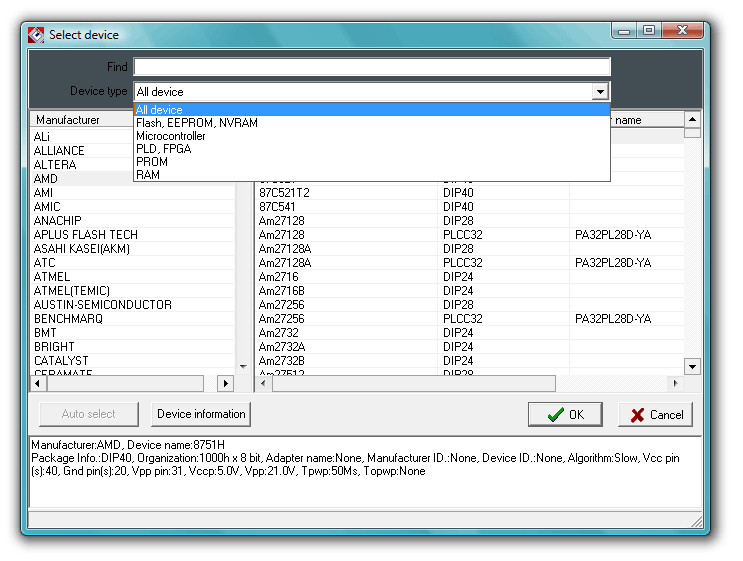The height and width of the screenshot is (561, 743).
Task: Minimize the Select device window
Action: (624, 31)
